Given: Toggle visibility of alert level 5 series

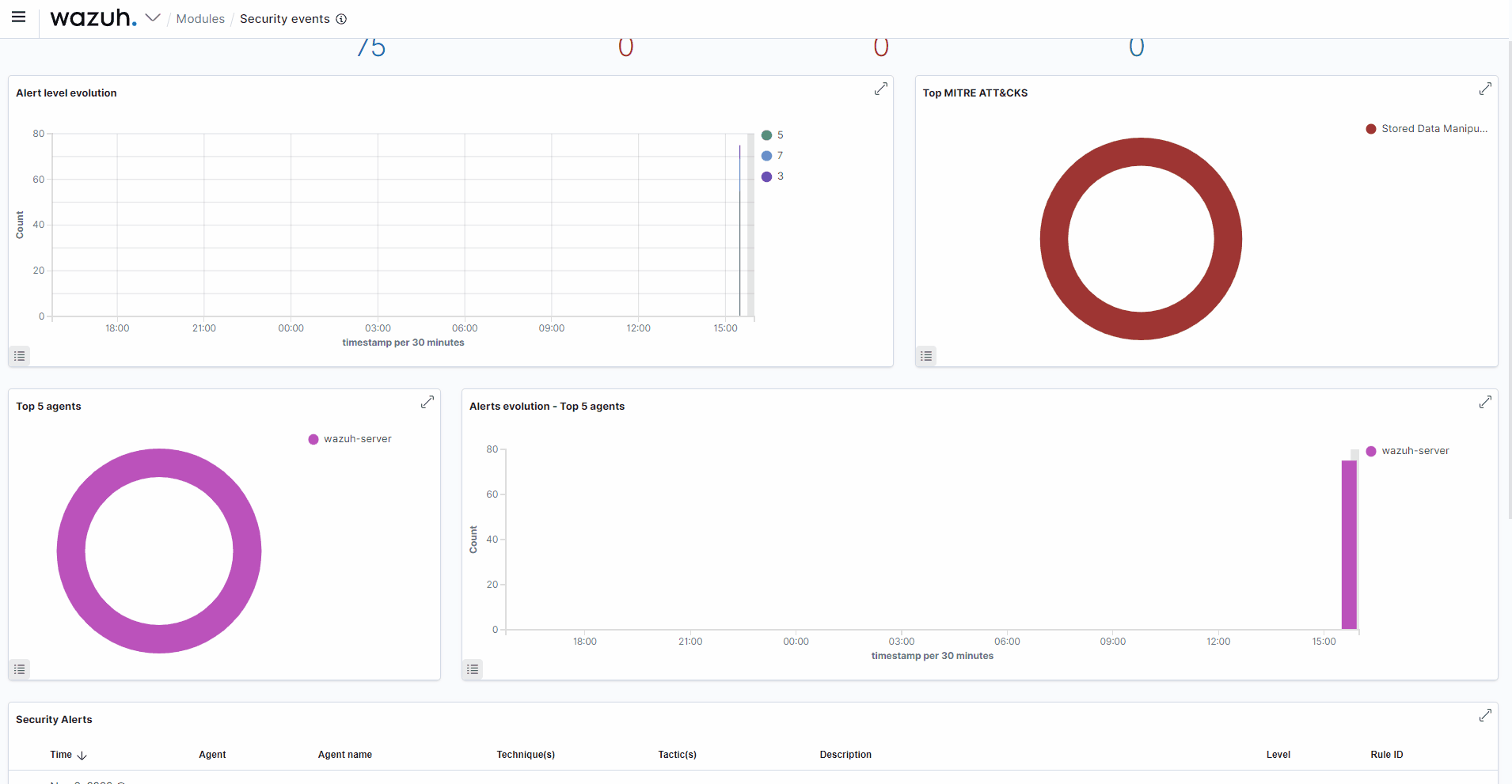Looking at the screenshot, I should tap(773, 134).
